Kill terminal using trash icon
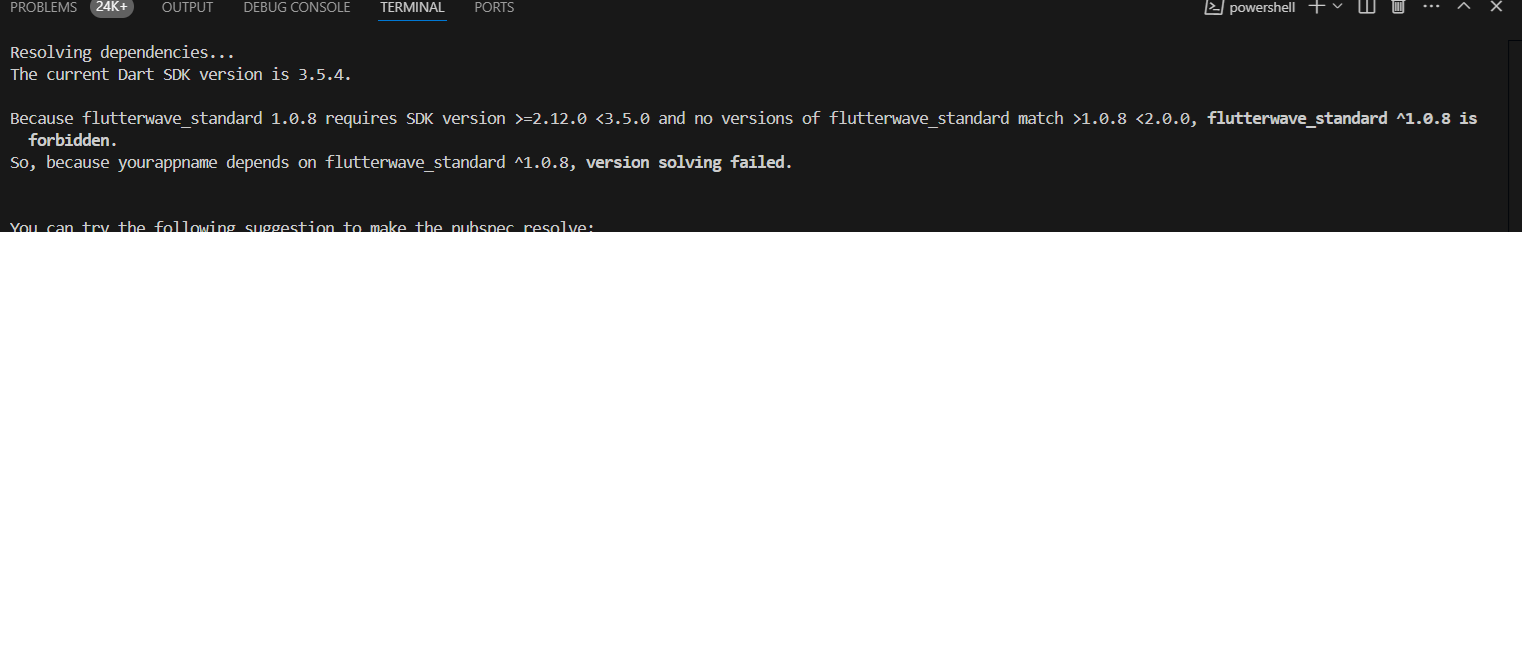This screenshot has height=648, width=1522. click(x=1398, y=7)
